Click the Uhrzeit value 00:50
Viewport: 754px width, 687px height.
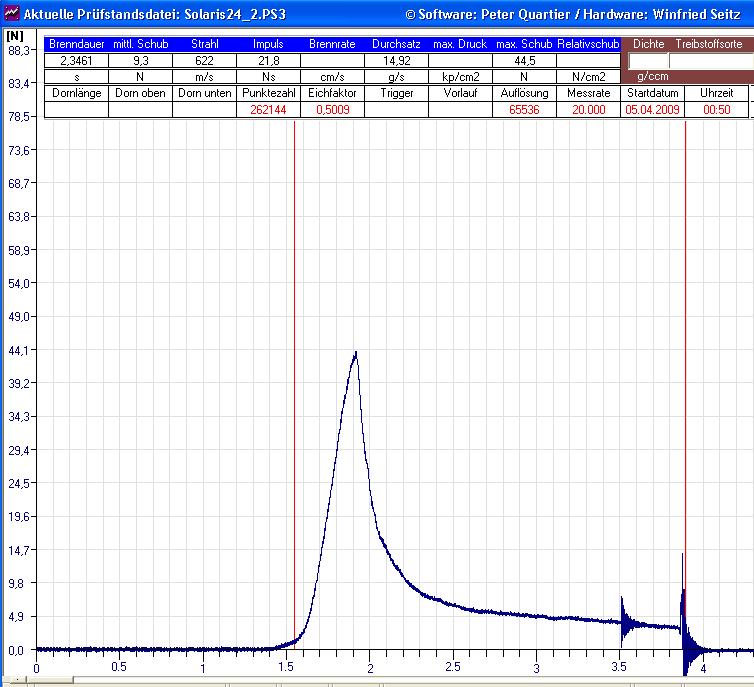tap(716, 110)
